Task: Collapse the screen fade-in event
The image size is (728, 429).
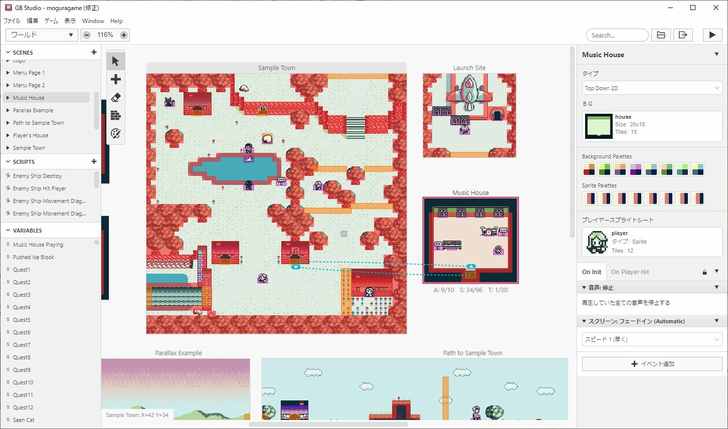Action: tap(584, 321)
